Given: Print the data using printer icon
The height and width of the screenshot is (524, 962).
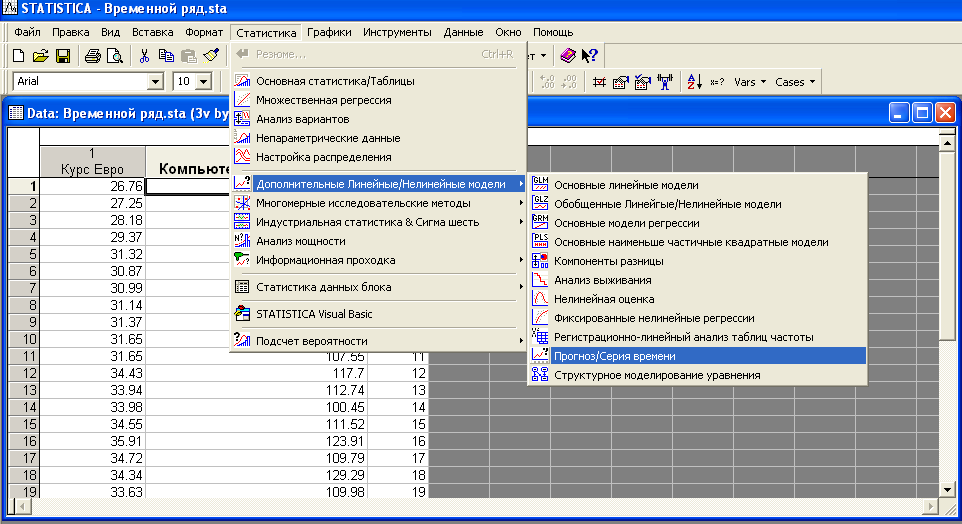Looking at the screenshot, I should click(93, 56).
